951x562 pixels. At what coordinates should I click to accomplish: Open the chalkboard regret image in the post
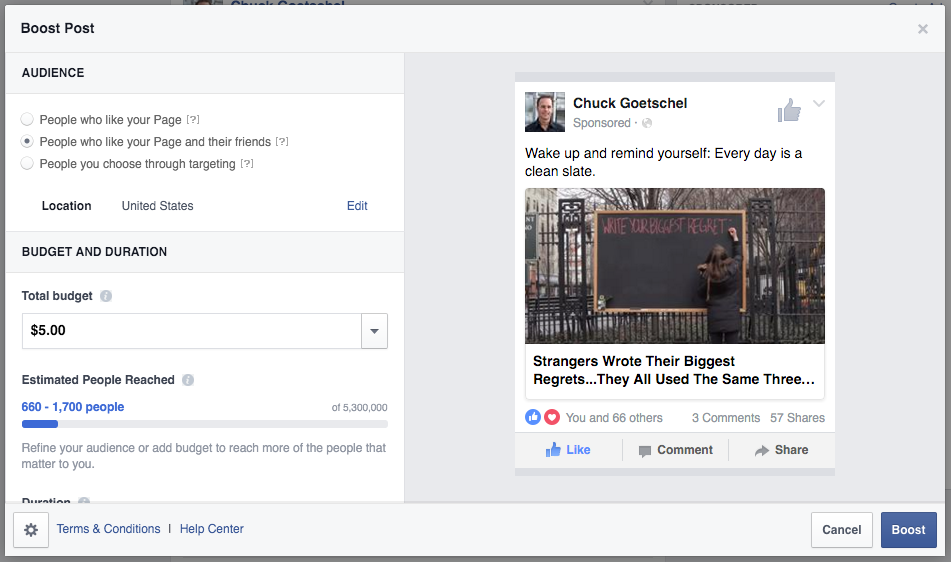point(674,266)
